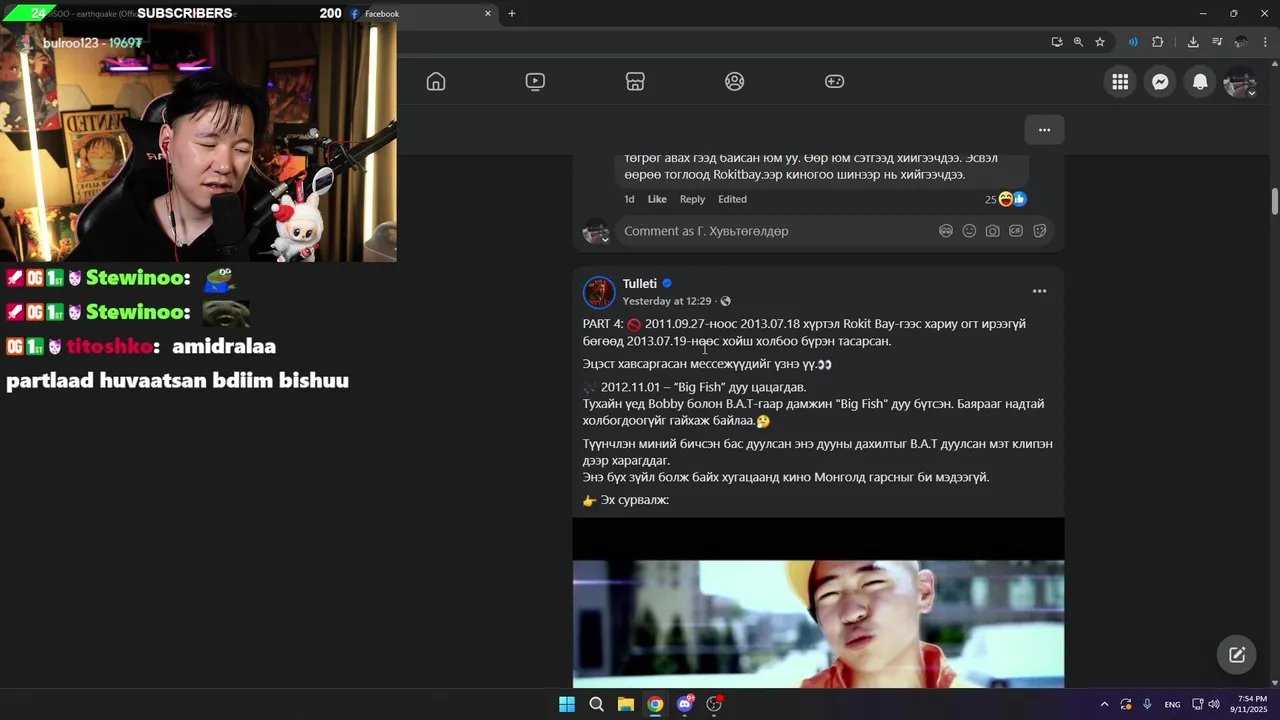Click the post's public audience globe

(725, 301)
